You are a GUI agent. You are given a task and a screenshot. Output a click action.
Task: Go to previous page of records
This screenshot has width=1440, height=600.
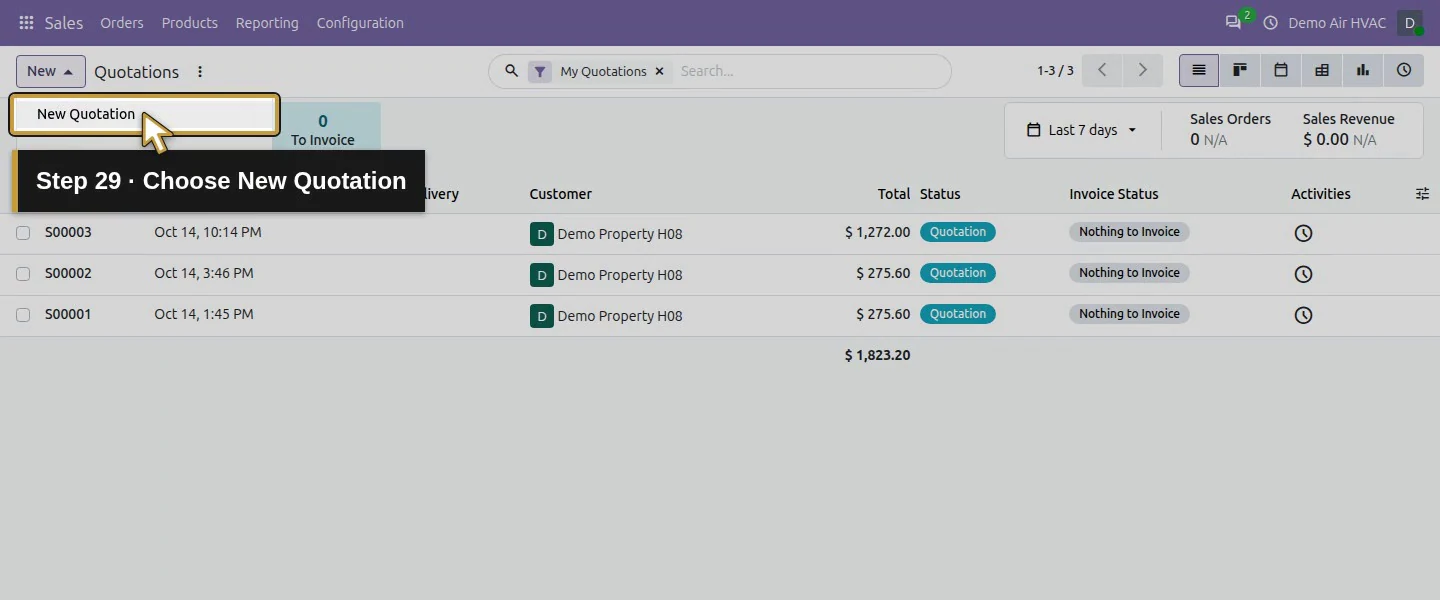pyautogui.click(x=1102, y=71)
